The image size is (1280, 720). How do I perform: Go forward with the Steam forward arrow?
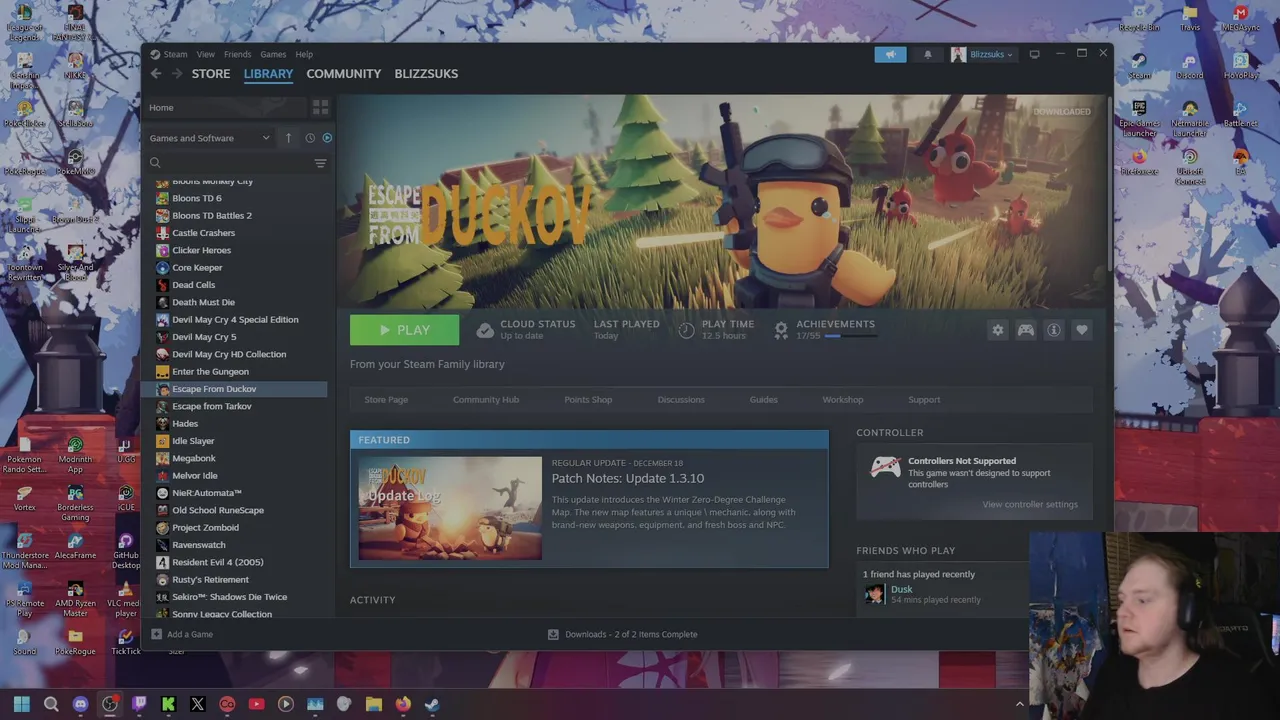(x=177, y=74)
